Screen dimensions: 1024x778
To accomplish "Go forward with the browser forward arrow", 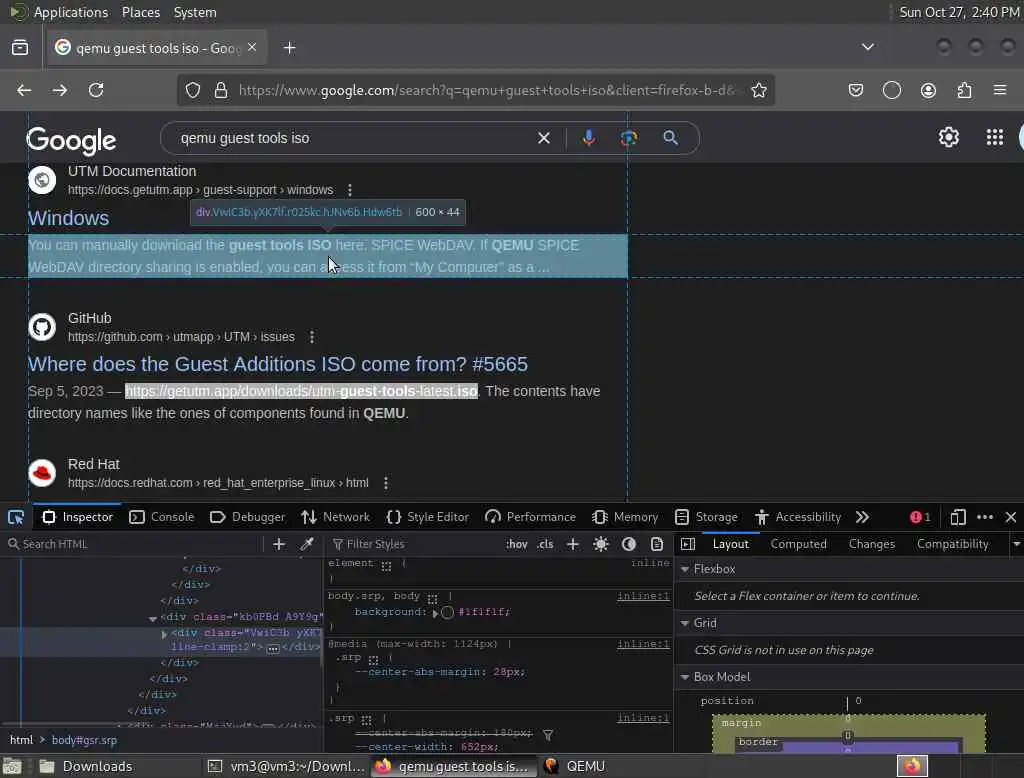I will pos(60,90).
